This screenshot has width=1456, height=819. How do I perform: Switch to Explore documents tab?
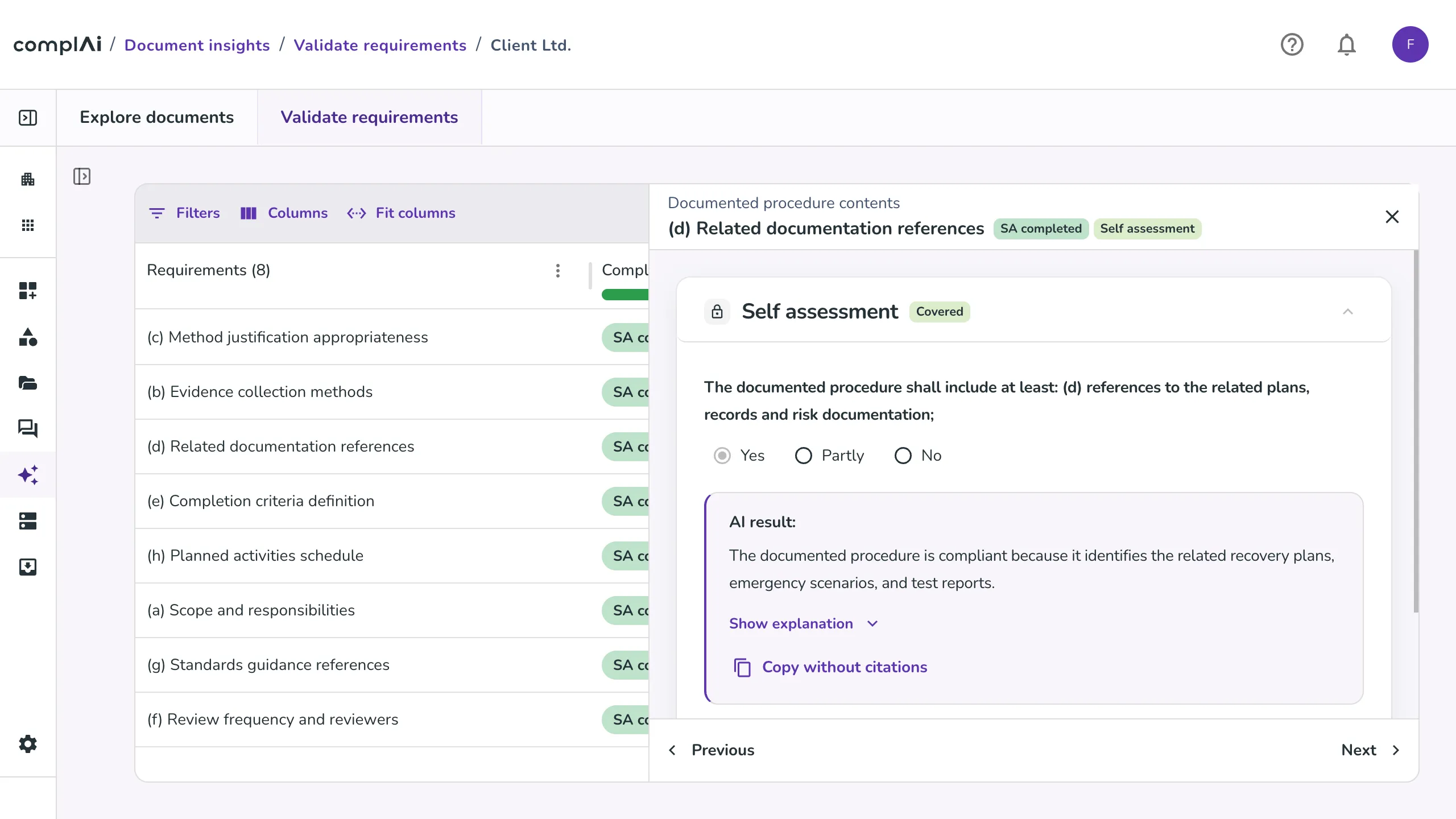[157, 117]
